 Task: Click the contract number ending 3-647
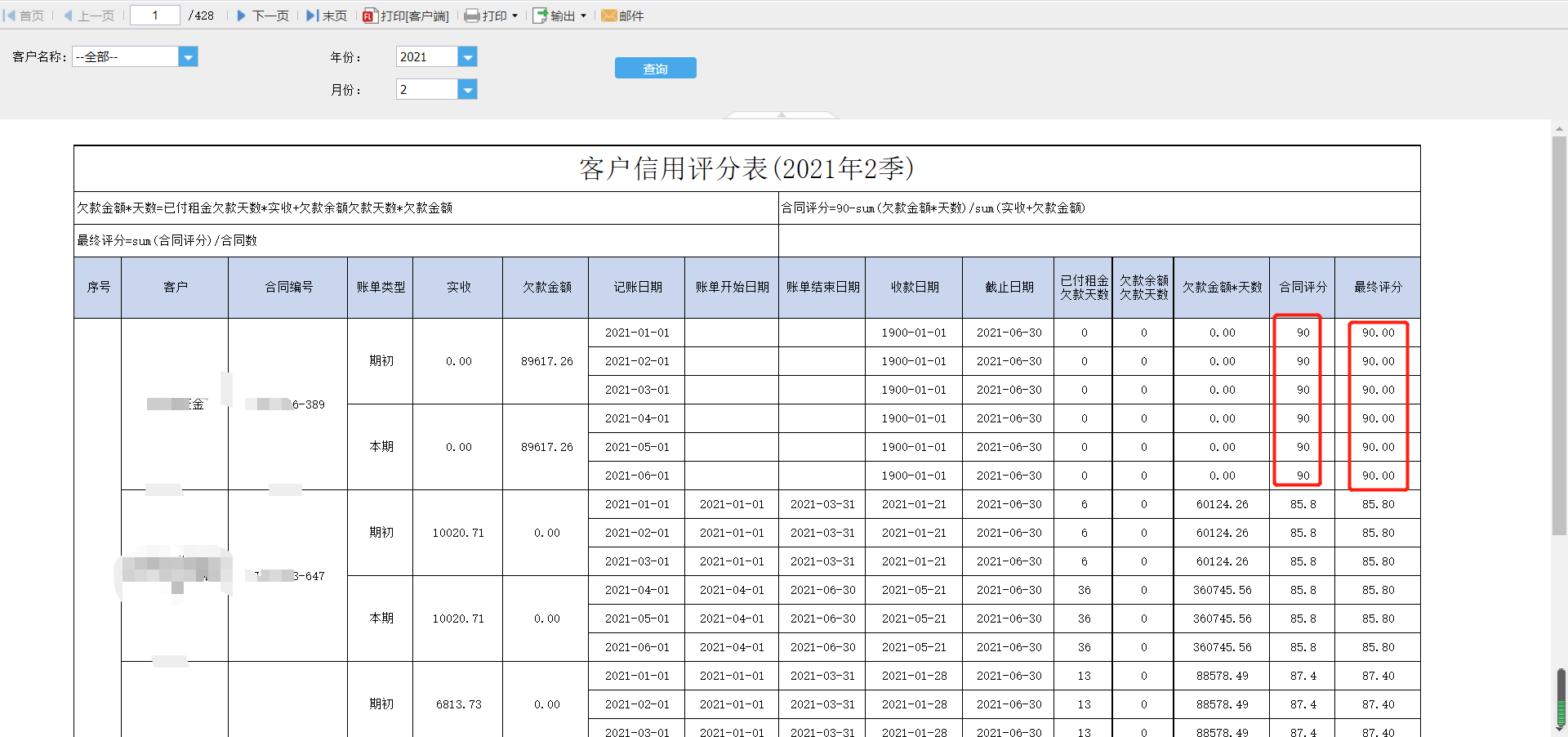point(285,576)
